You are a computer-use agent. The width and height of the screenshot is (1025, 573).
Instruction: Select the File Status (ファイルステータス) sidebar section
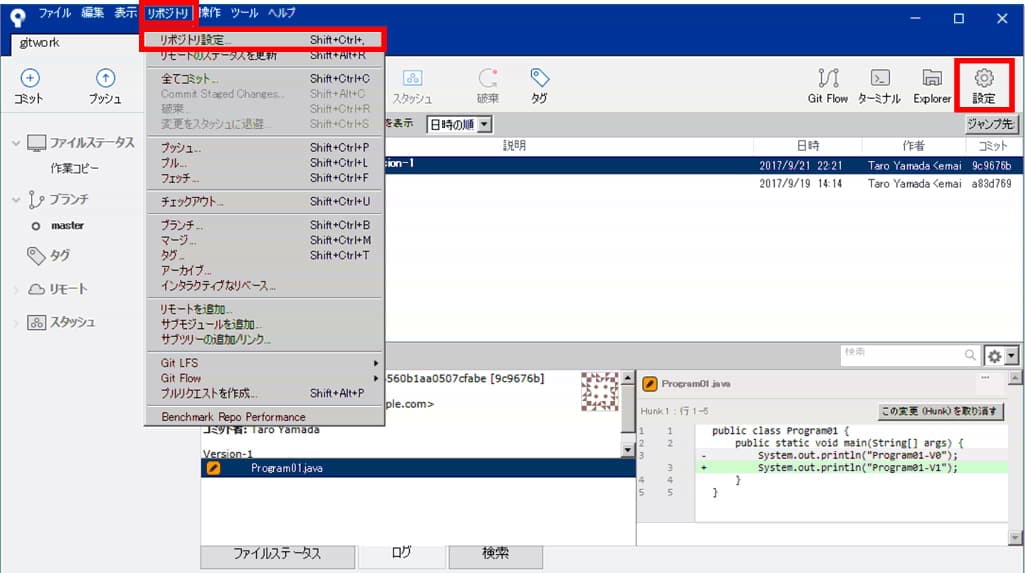[x=80, y=142]
